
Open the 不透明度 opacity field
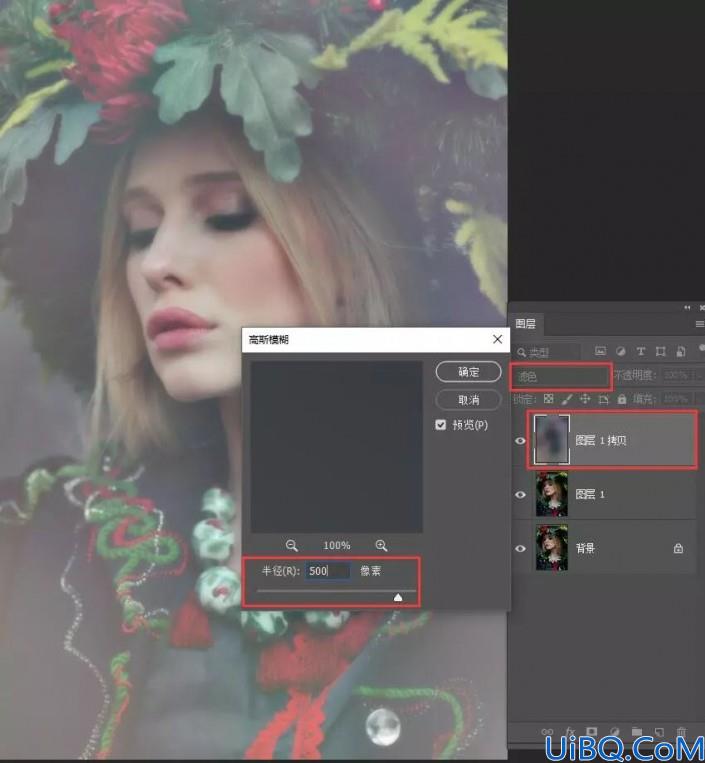click(677, 375)
